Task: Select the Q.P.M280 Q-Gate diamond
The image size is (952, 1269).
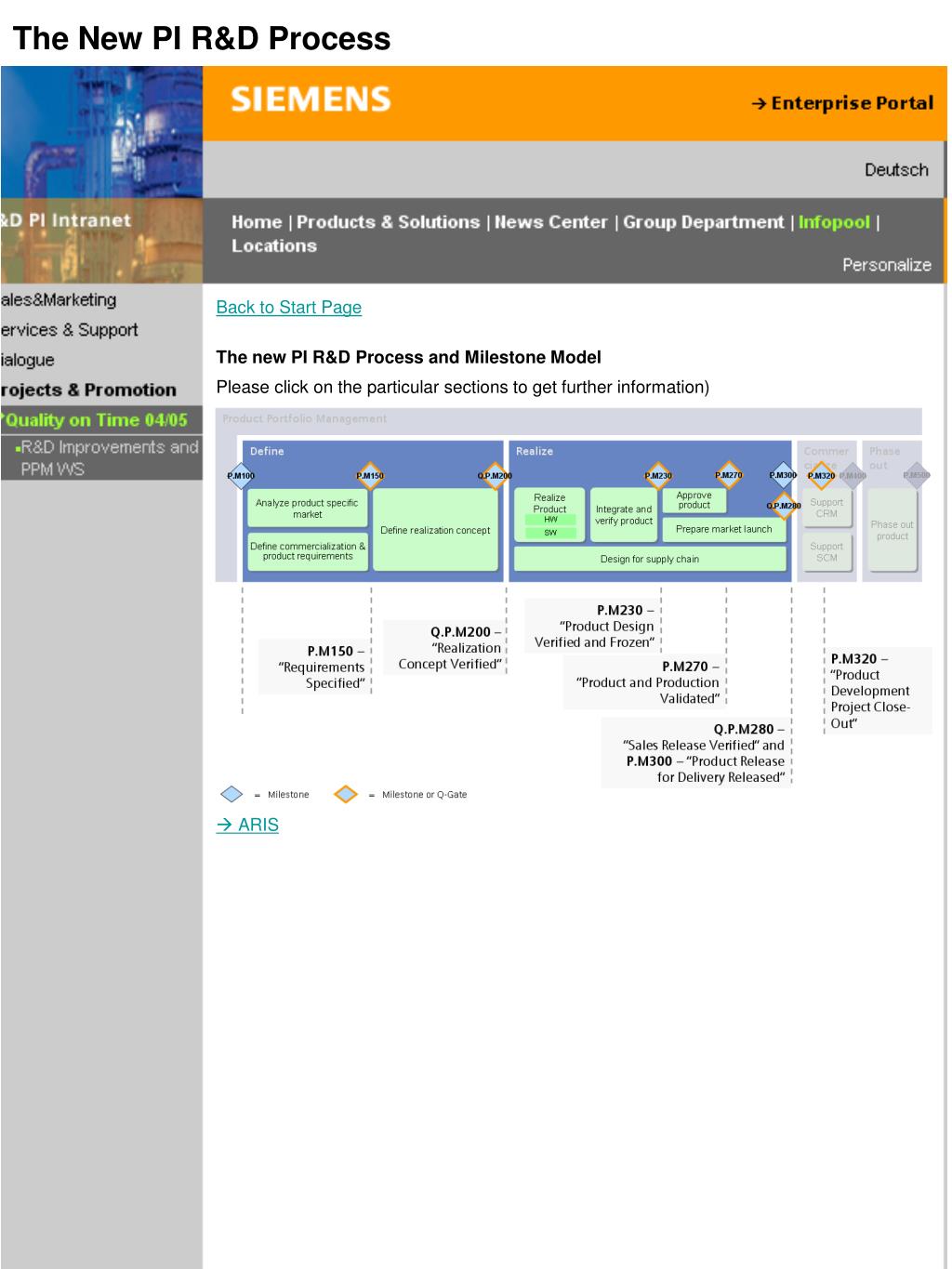Action: click(x=784, y=505)
